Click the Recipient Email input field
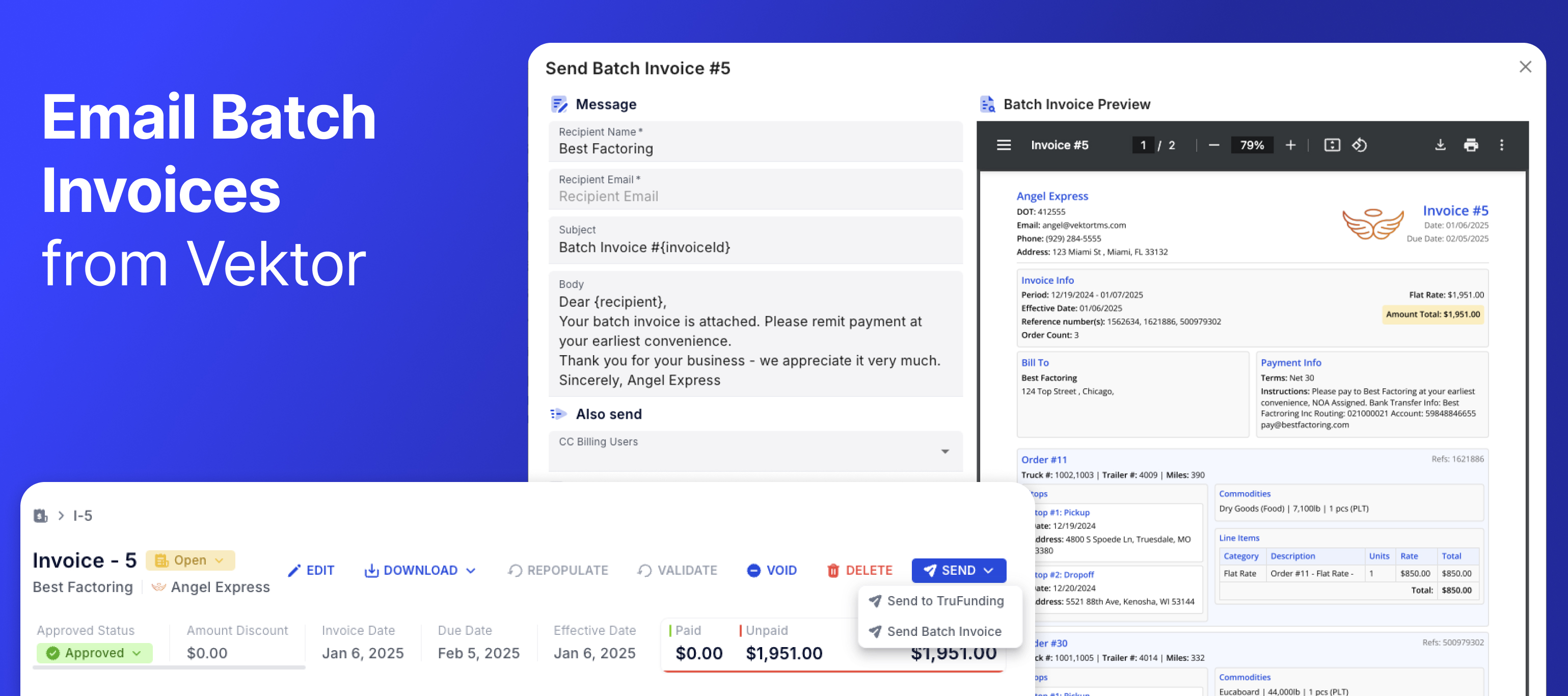Screen dimensions: 1568x696 (755, 196)
